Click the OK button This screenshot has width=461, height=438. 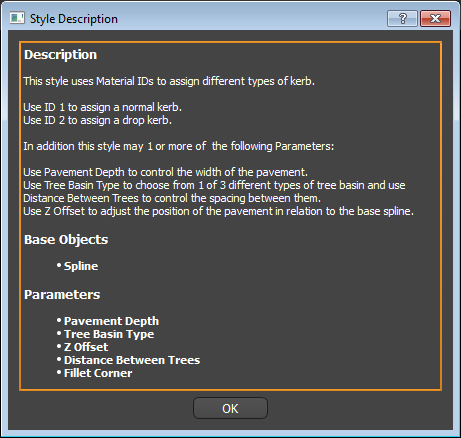pos(230,408)
